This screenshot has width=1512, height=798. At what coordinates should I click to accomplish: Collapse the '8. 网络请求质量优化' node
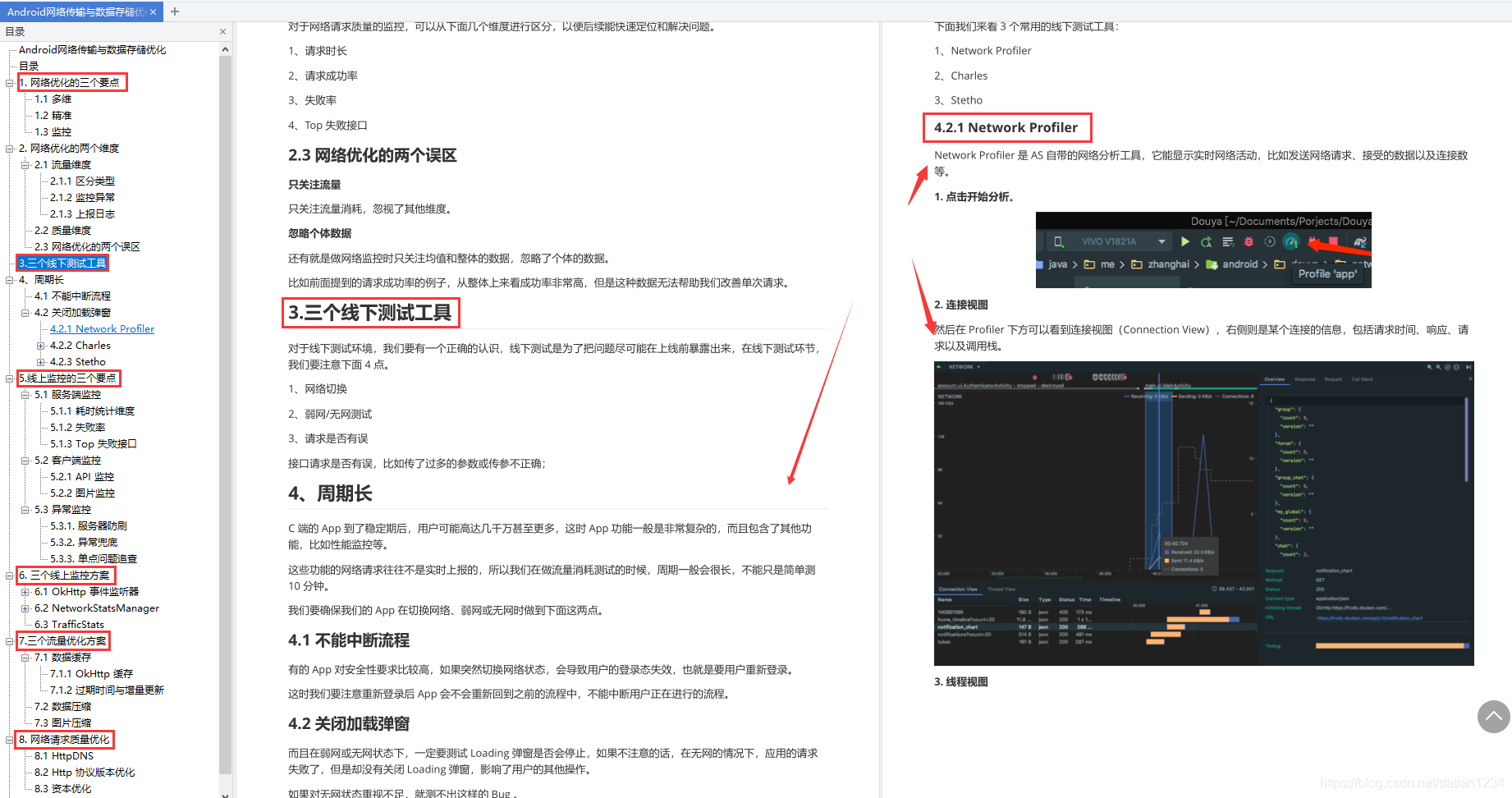pos(10,740)
